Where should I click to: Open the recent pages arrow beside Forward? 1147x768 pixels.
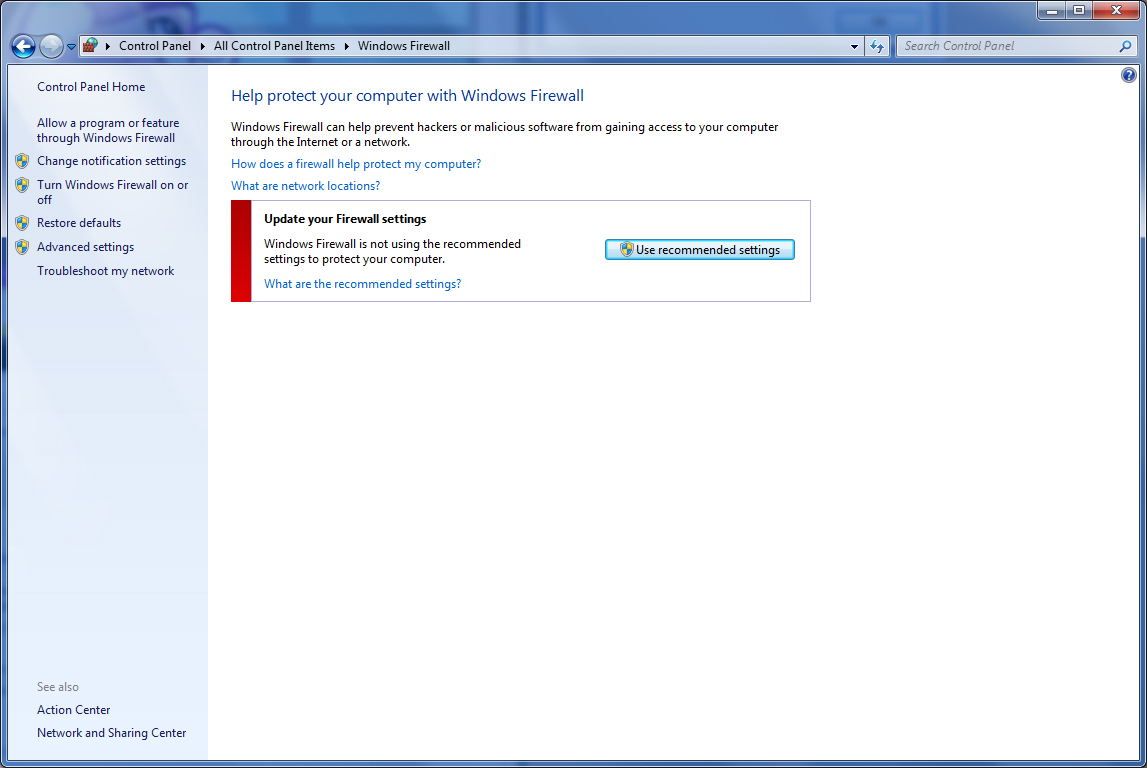[x=71, y=46]
